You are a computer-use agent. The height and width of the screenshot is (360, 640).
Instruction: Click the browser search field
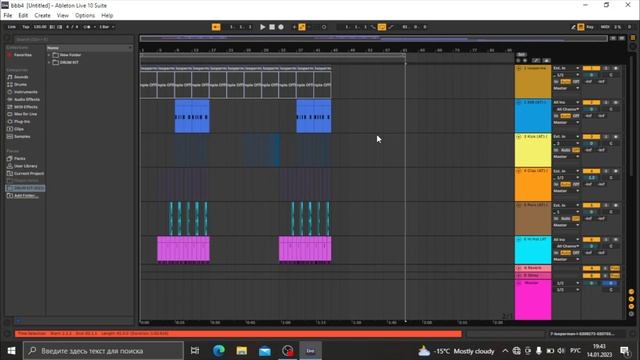73,39
